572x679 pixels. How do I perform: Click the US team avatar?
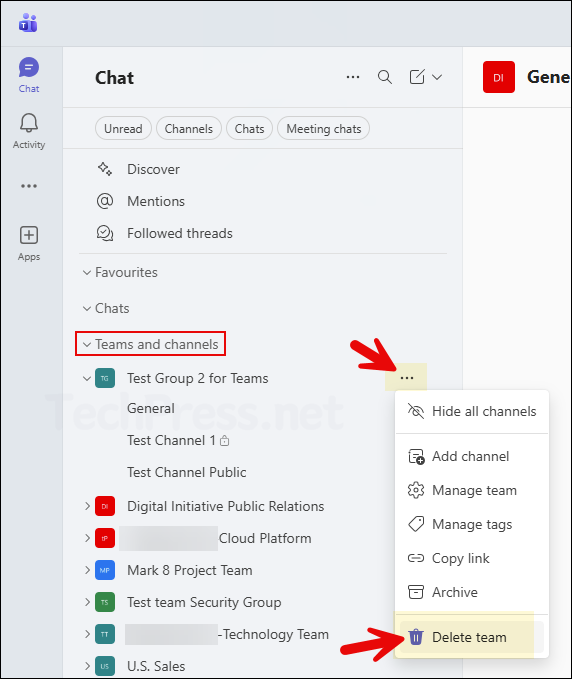click(105, 666)
